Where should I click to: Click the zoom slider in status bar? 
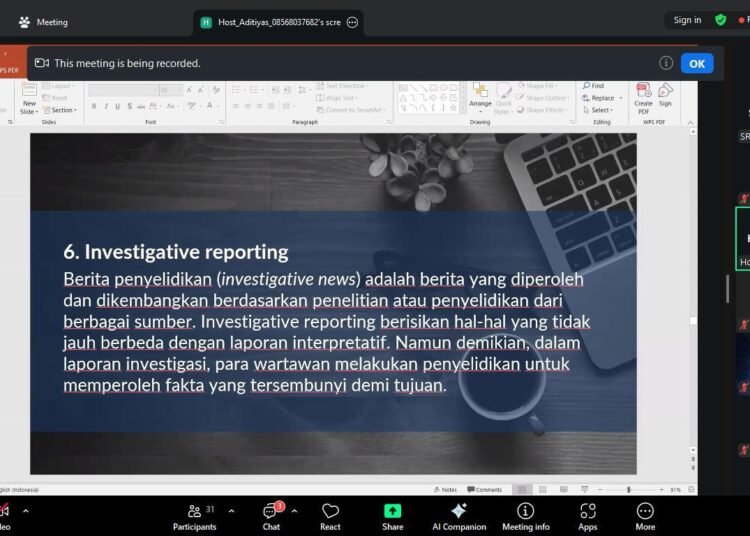point(628,490)
